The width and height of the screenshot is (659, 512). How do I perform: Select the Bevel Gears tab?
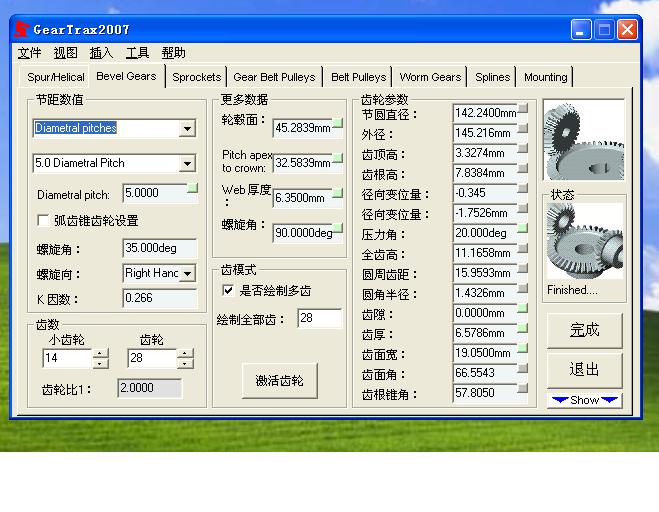(x=126, y=76)
